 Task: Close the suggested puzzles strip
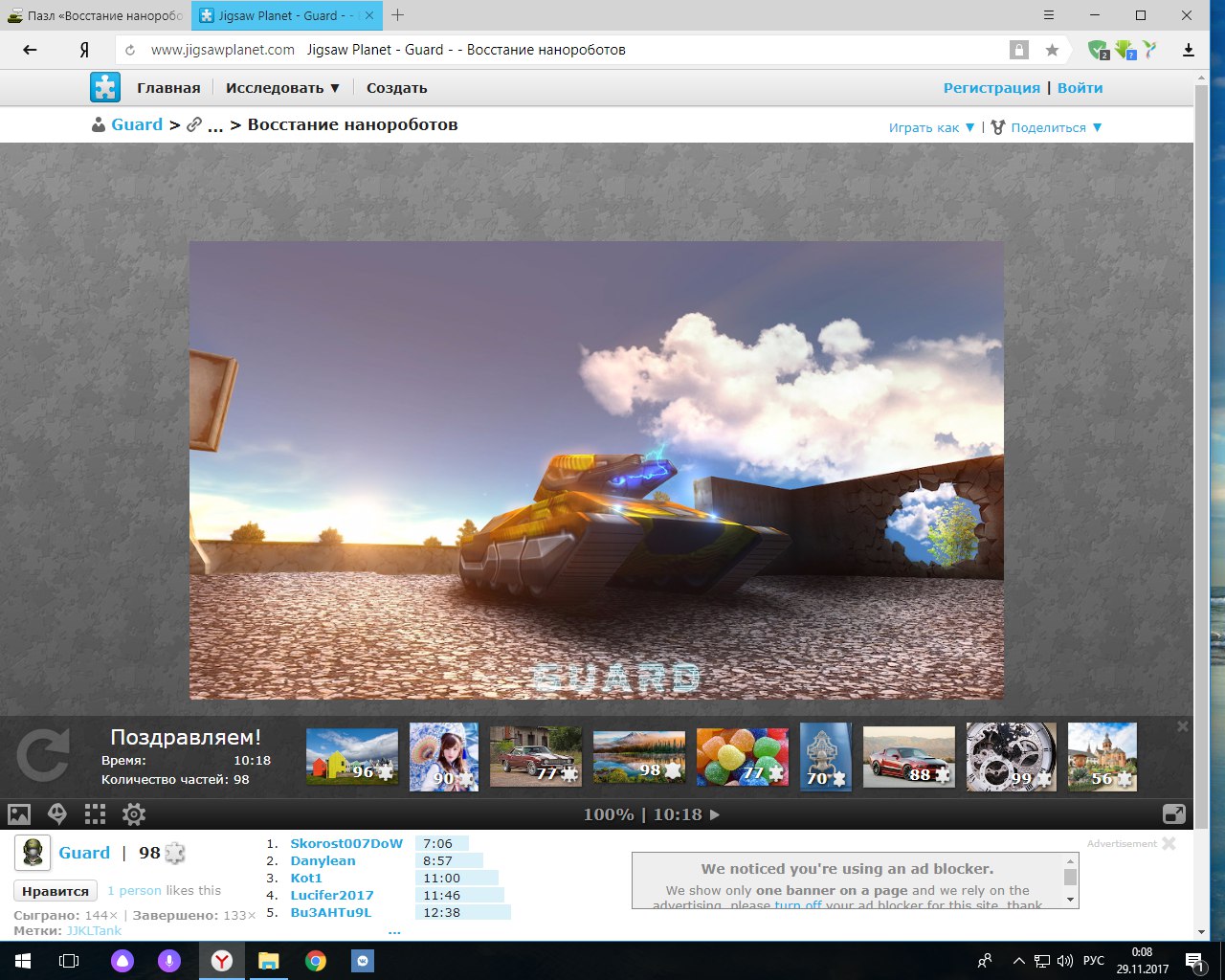coord(1183,726)
